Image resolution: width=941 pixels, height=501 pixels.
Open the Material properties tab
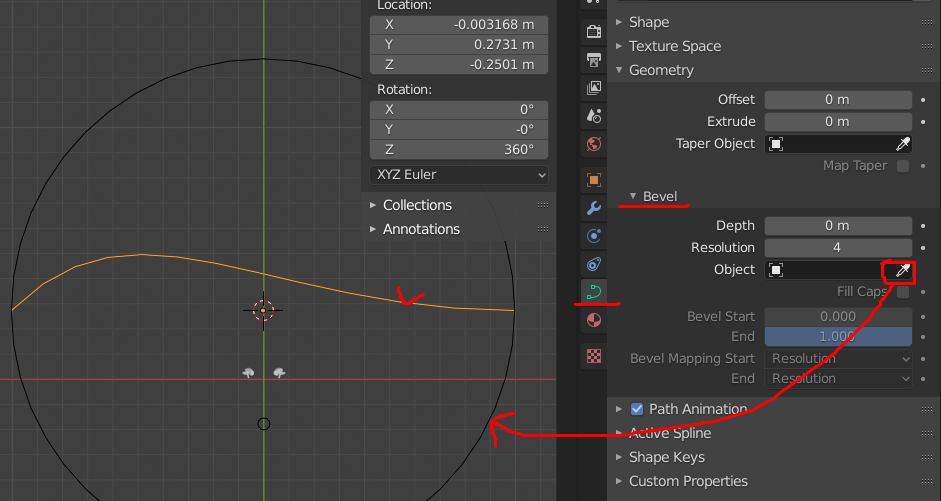pyautogui.click(x=594, y=320)
